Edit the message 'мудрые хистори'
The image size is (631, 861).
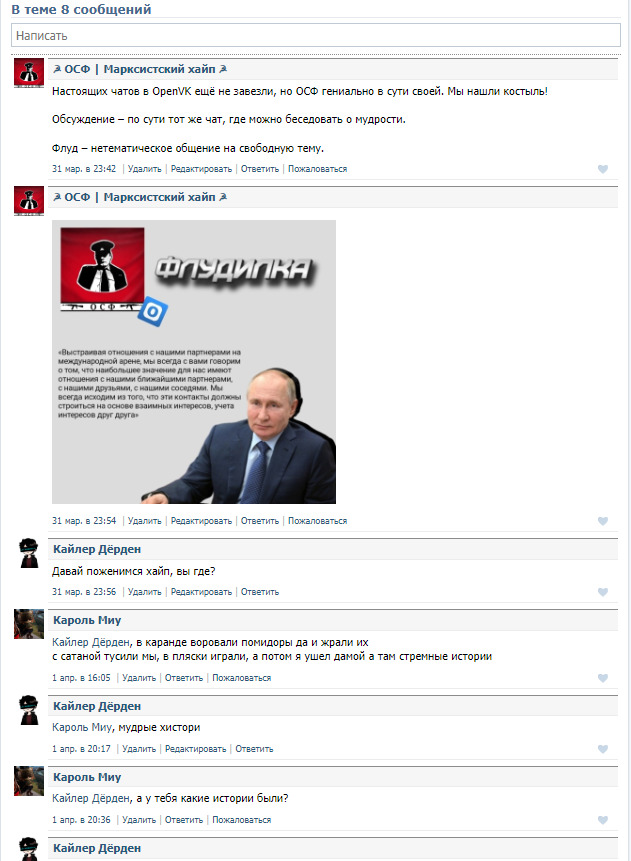pos(196,749)
